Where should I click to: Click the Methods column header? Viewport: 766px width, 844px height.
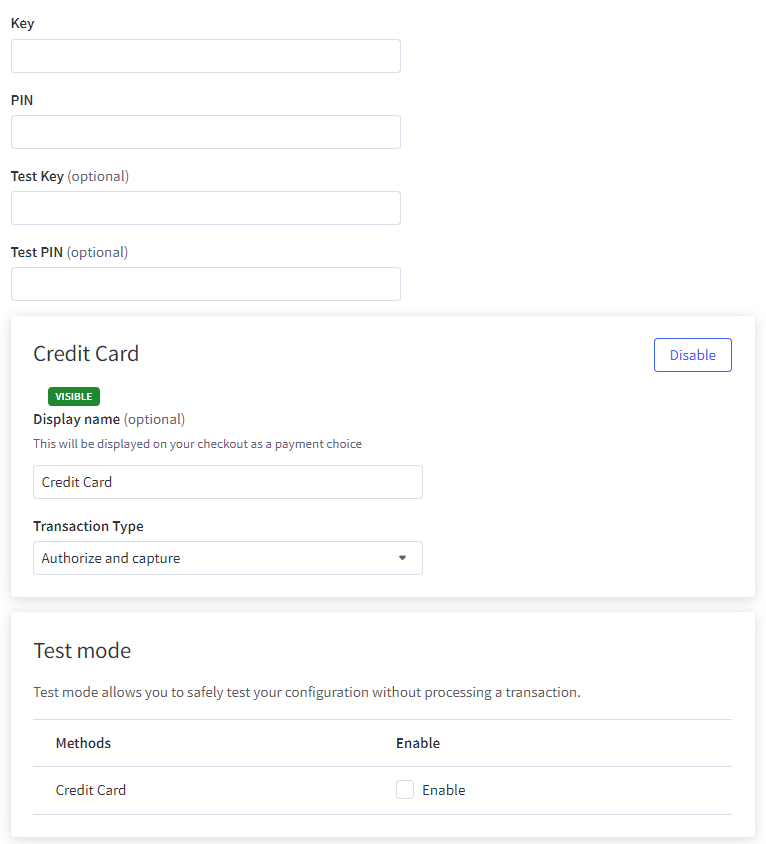point(83,742)
